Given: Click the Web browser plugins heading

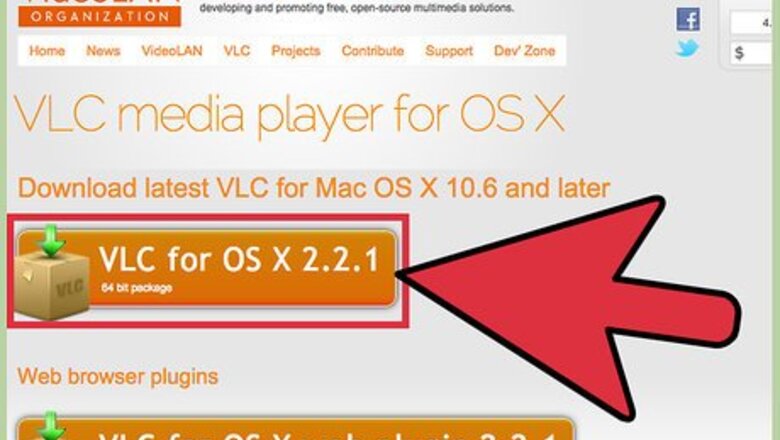Looking at the screenshot, I should [118, 377].
